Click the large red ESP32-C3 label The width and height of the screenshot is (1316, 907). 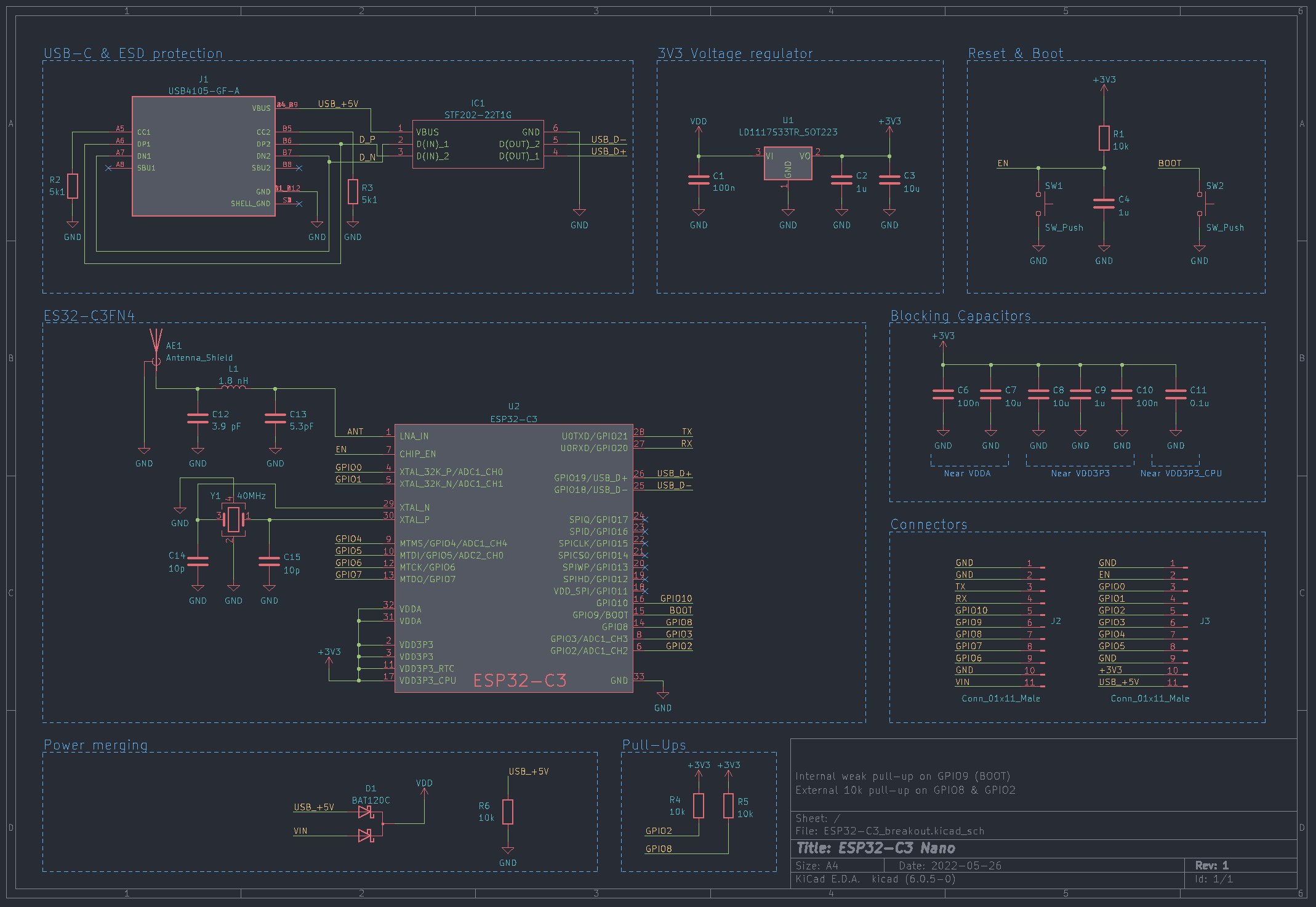[x=520, y=681]
